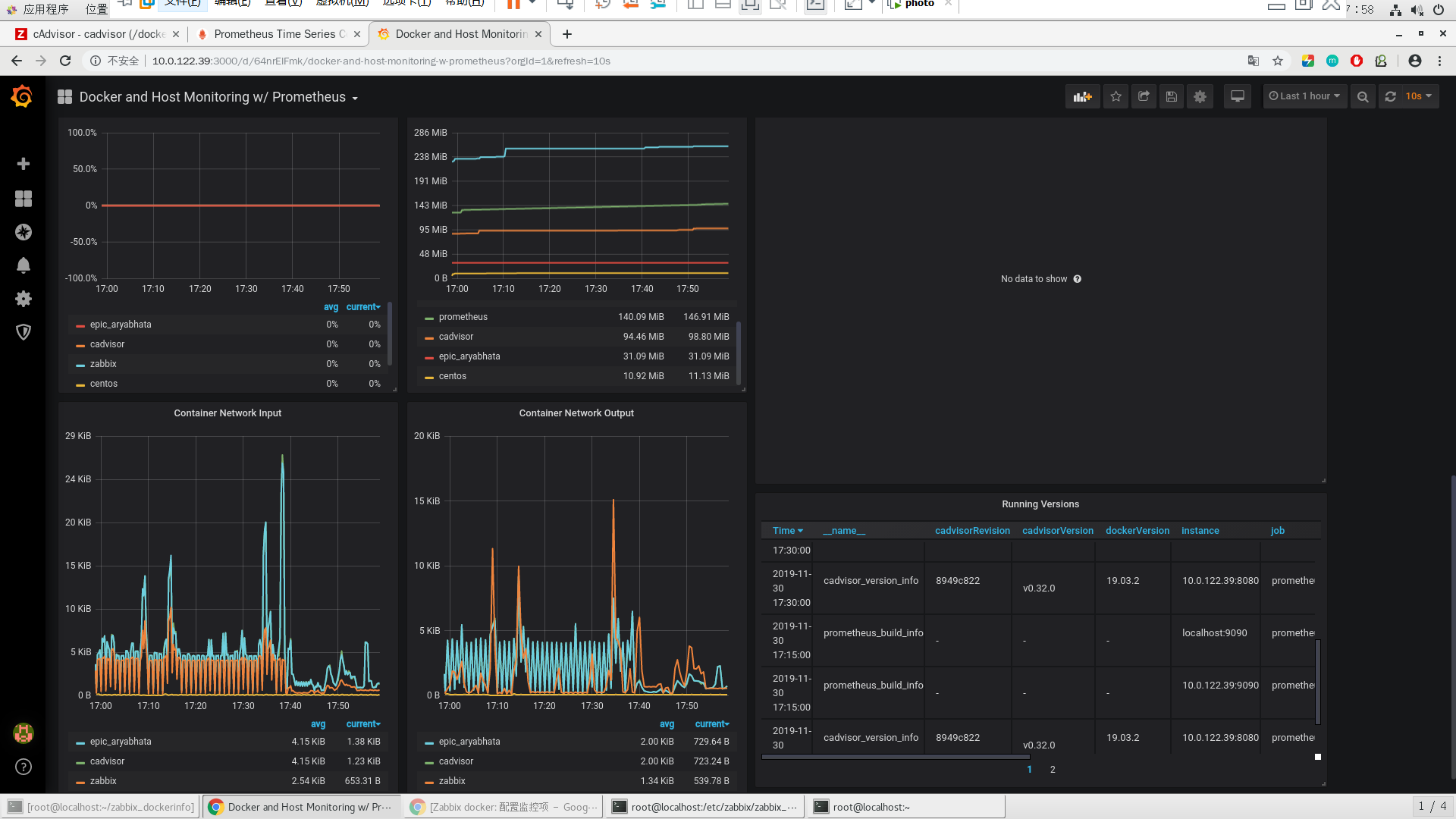Open the Last 1 hour time picker
Screen dimensions: 1456x819
tap(1304, 96)
